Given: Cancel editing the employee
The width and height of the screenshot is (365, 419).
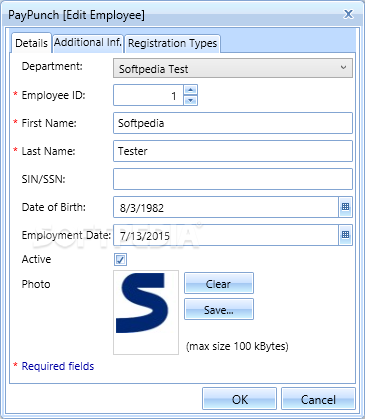Looking at the screenshot, I should 318,399.
